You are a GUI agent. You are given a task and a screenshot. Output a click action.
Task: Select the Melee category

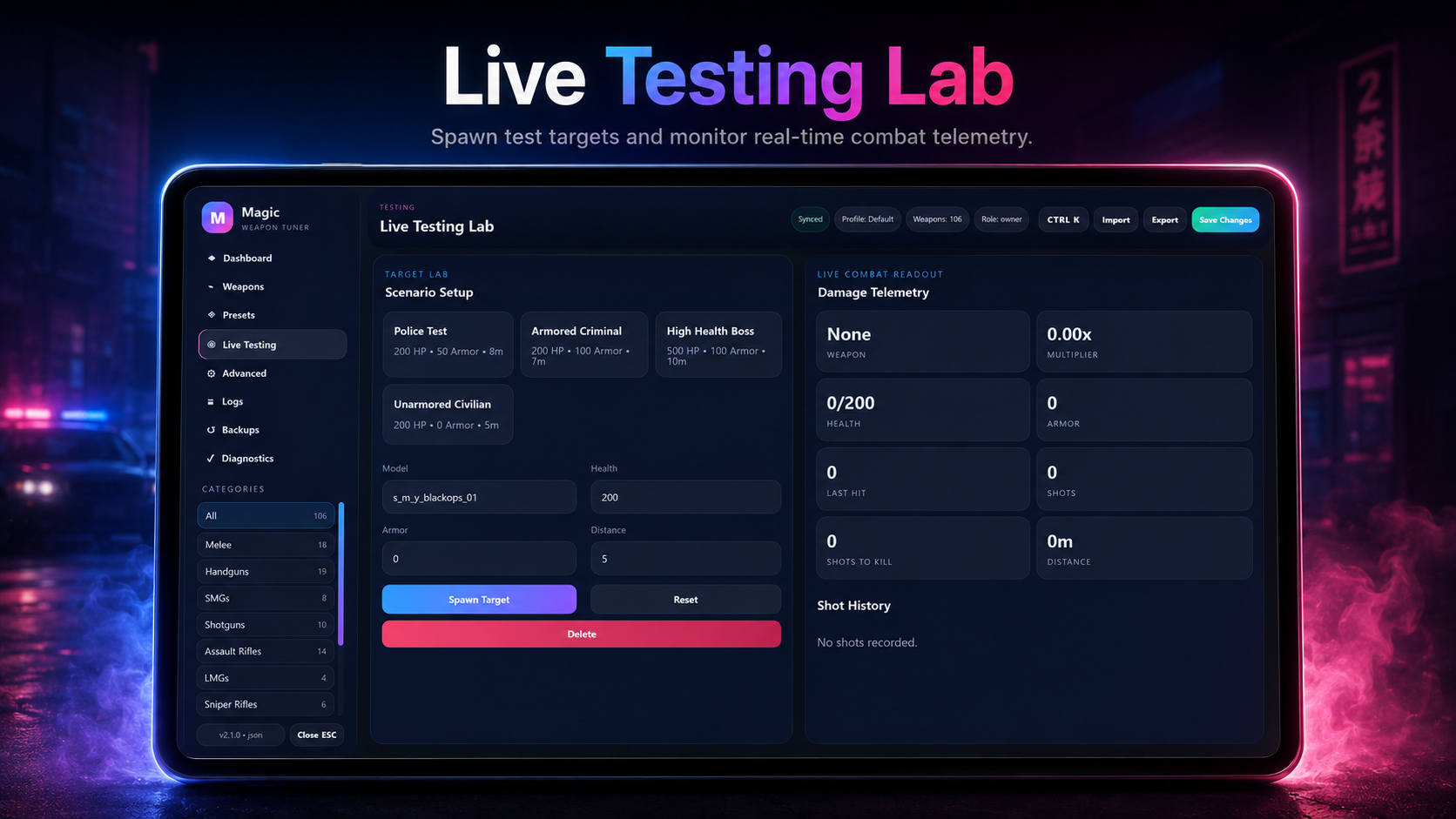[266, 545]
